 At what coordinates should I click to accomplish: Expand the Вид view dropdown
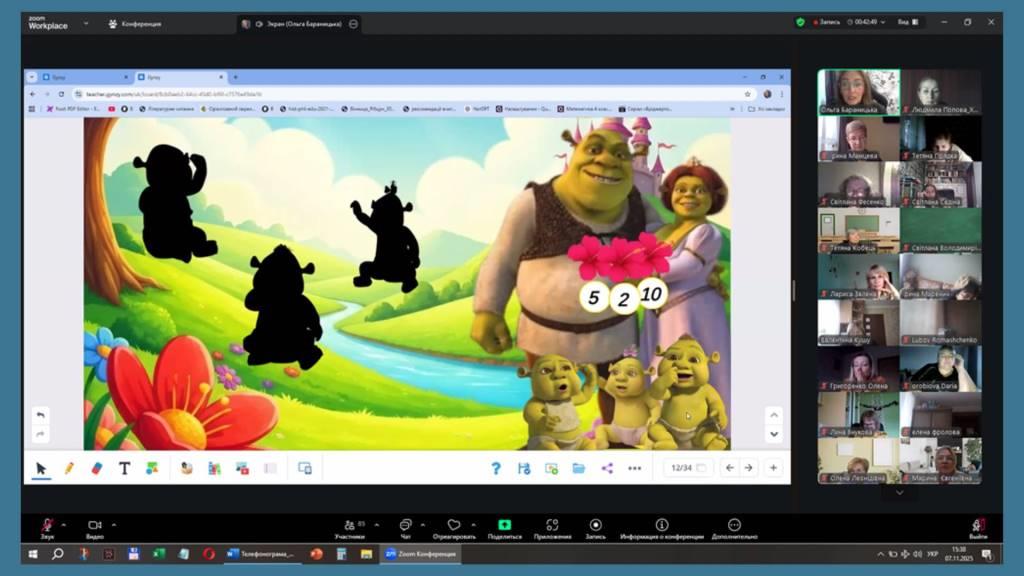pyautogui.click(x=906, y=22)
